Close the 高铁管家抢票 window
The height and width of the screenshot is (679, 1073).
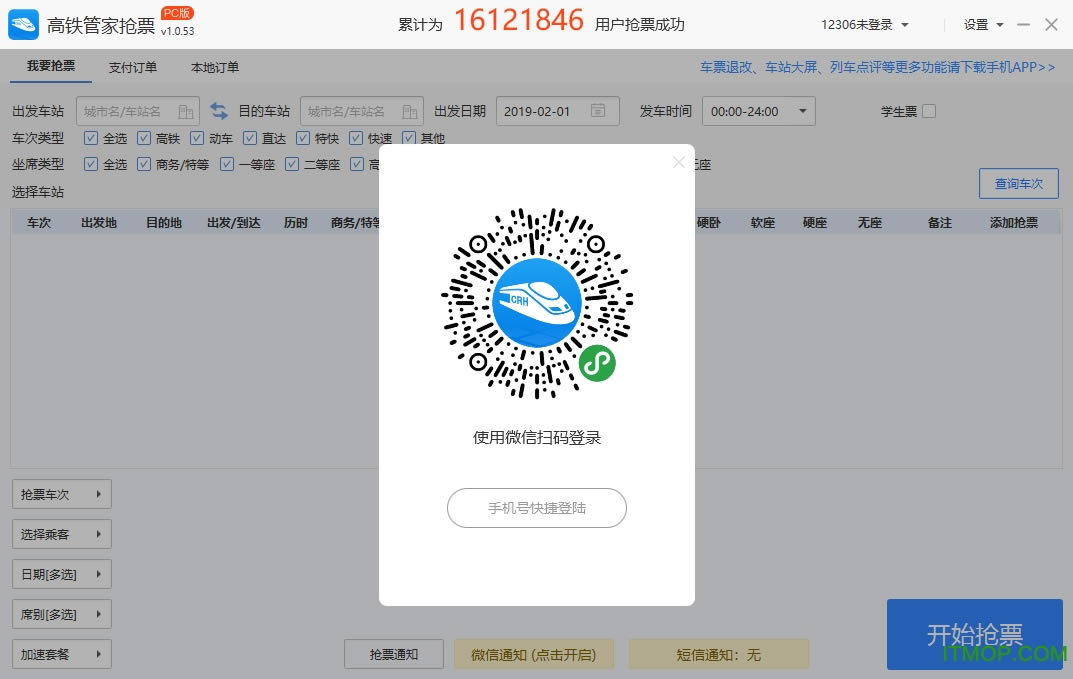coord(1052,25)
